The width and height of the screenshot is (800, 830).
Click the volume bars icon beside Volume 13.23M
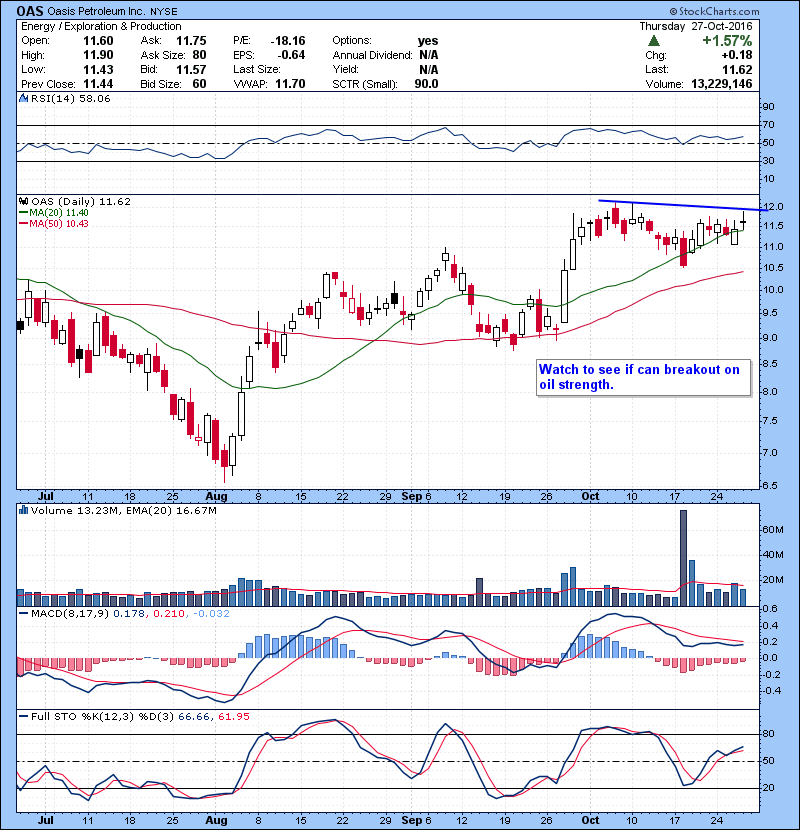[x=23, y=511]
